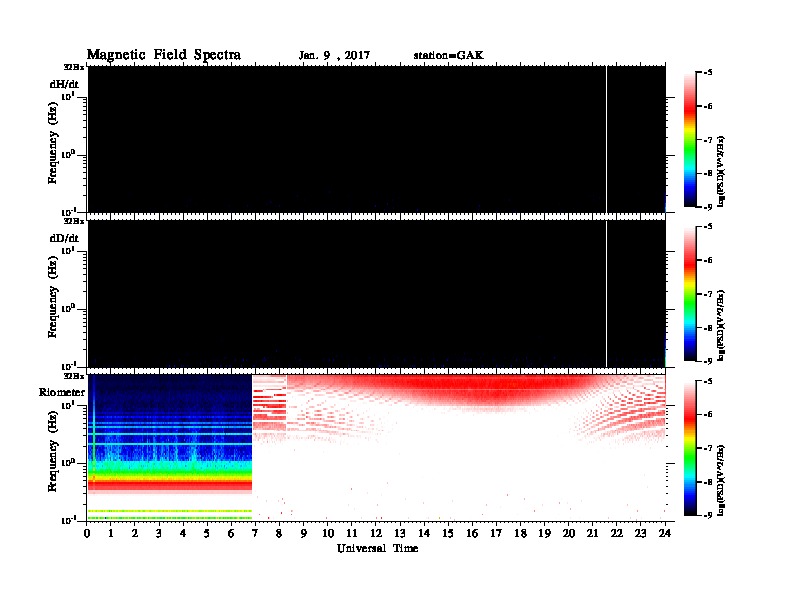The height and width of the screenshot is (612, 792).
Task: Click the "-8" value on the middle colorbar
Action: (x=707, y=328)
